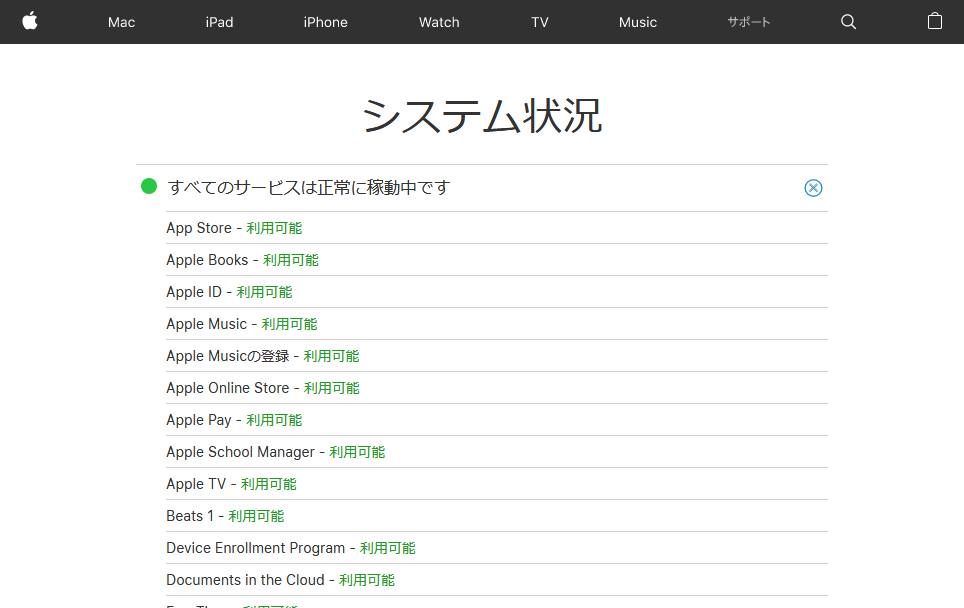Open the Watch navigation item
Viewport: 964px width, 608px height.
coord(439,22)
